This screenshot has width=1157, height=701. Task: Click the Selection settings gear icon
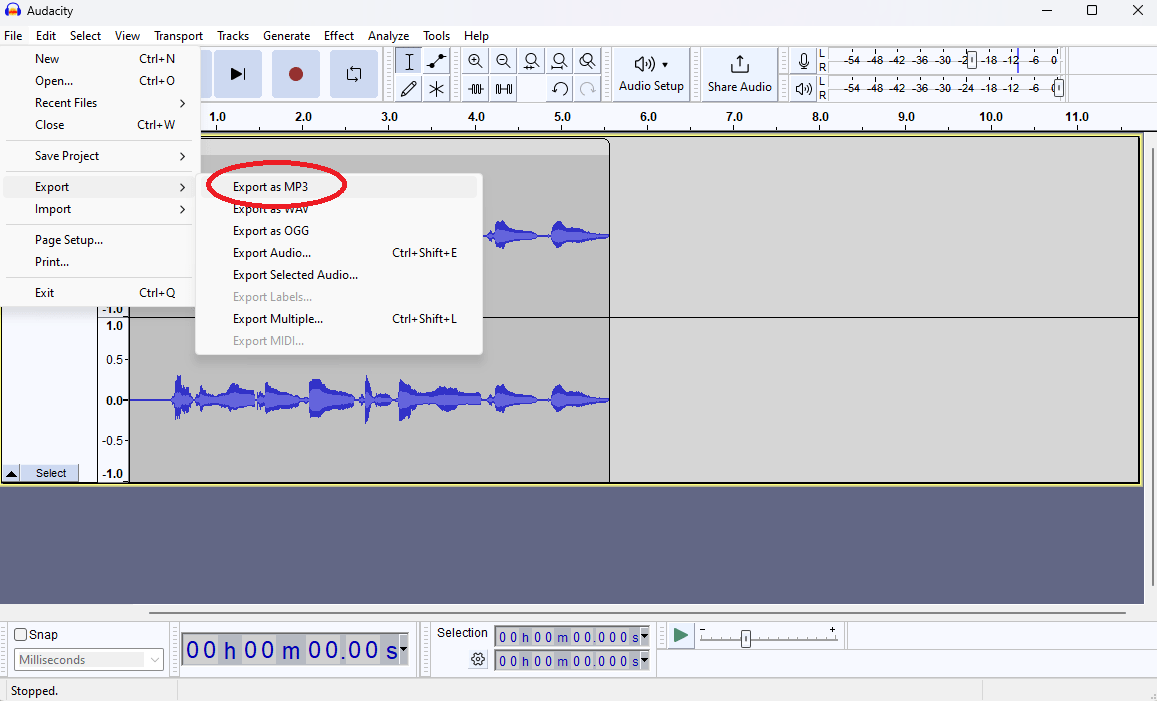point(478,659)
